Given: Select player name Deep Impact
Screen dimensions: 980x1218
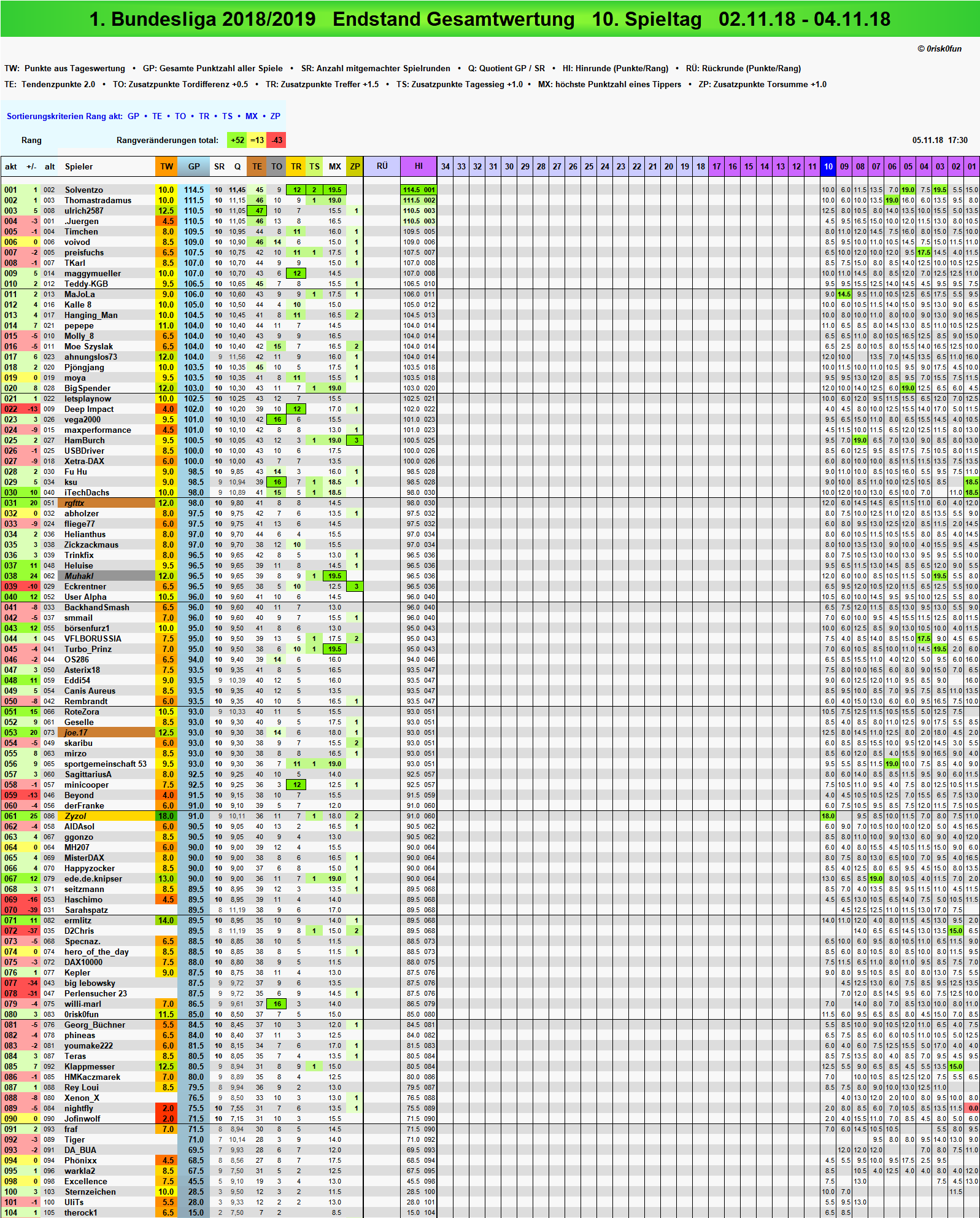Looking at the screenshot, I should tap(89, 409).
